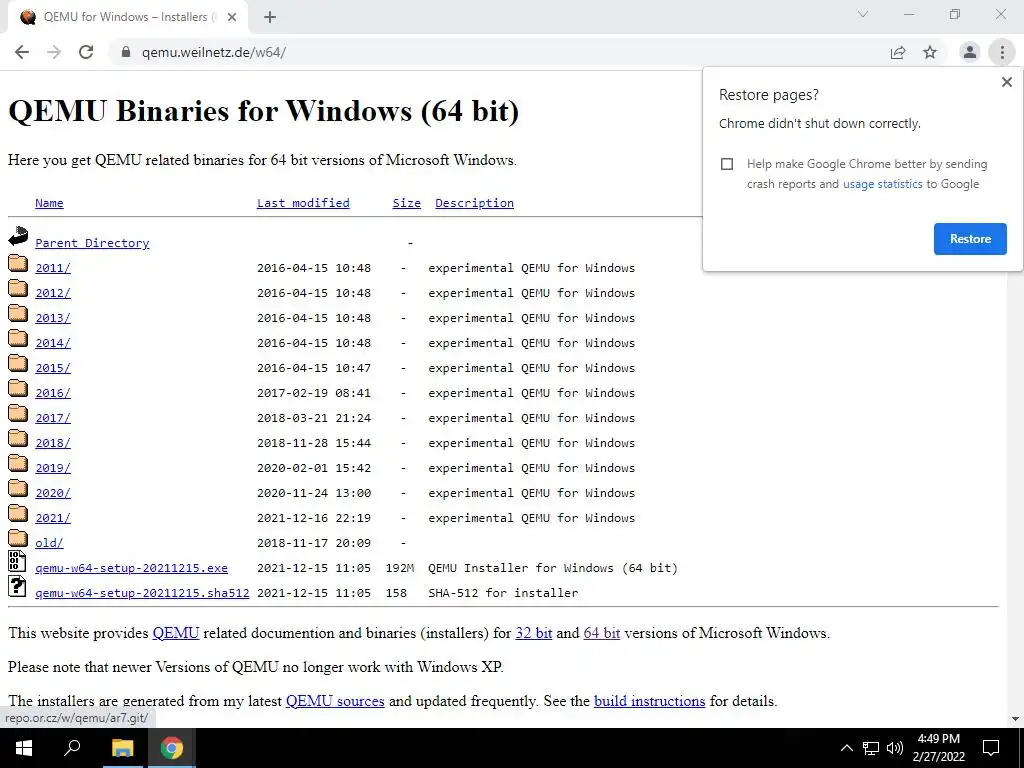Click 'SHA-512 for installer' description text

[x=503, y=593]
